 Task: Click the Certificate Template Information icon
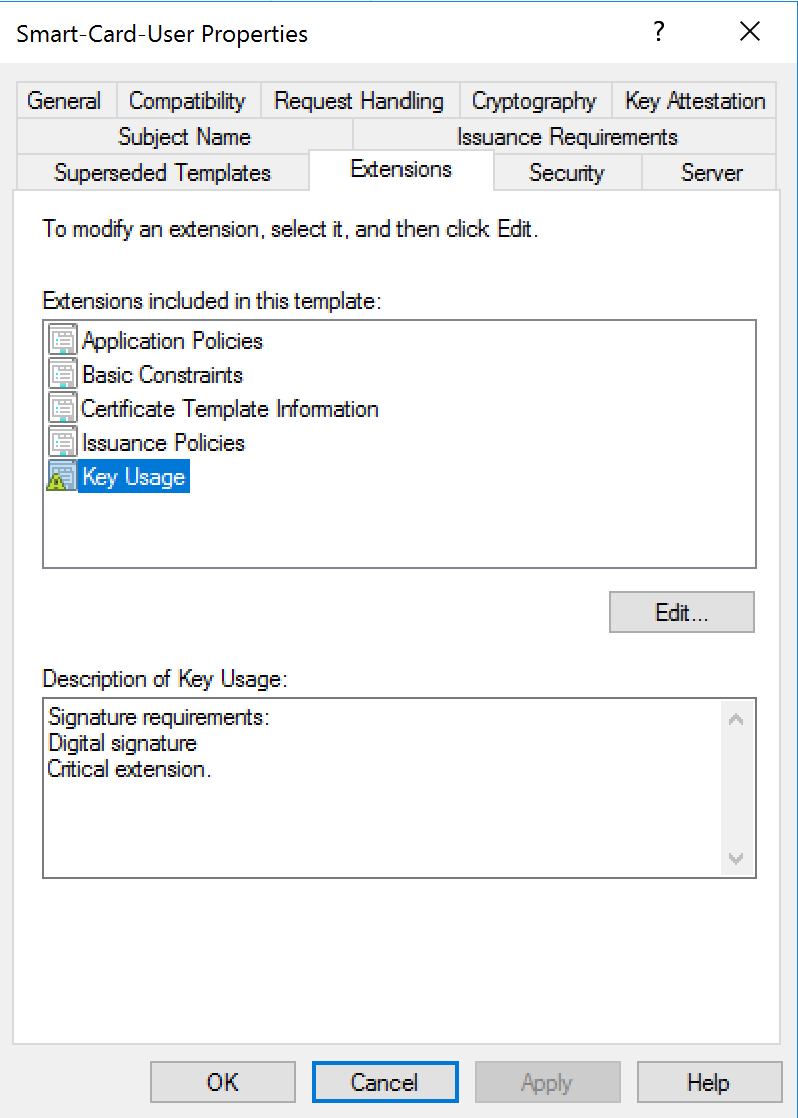click(62, 409)
